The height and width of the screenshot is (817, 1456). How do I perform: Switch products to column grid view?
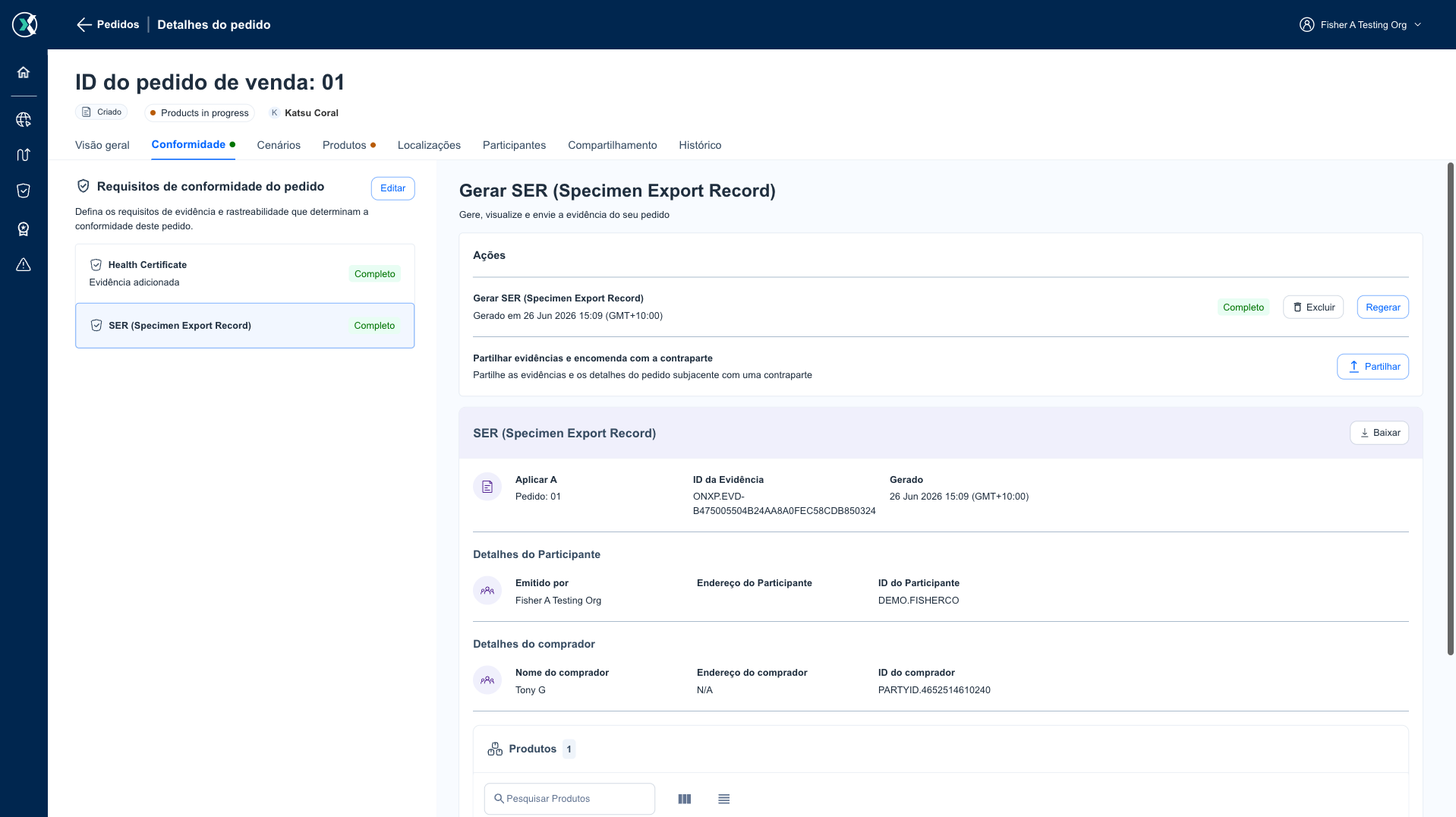coord(684,799)
